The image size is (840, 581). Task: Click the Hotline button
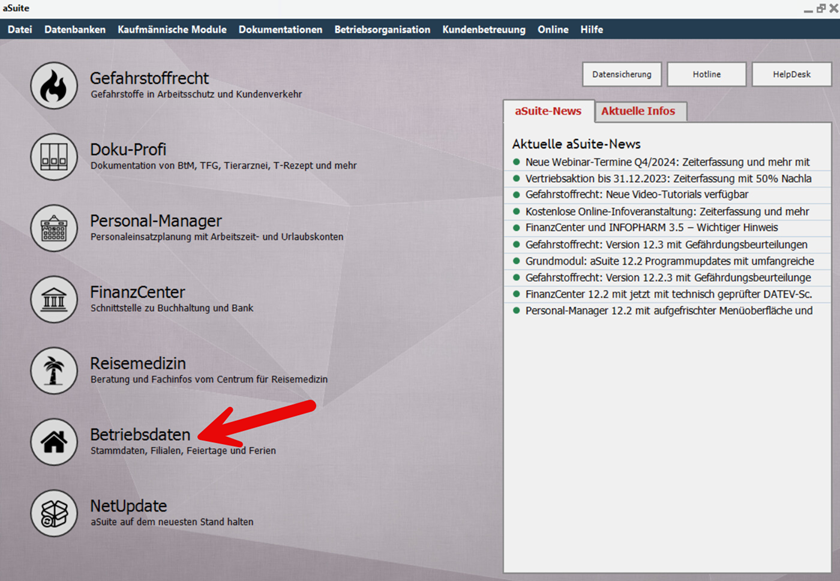click(707, 74)
